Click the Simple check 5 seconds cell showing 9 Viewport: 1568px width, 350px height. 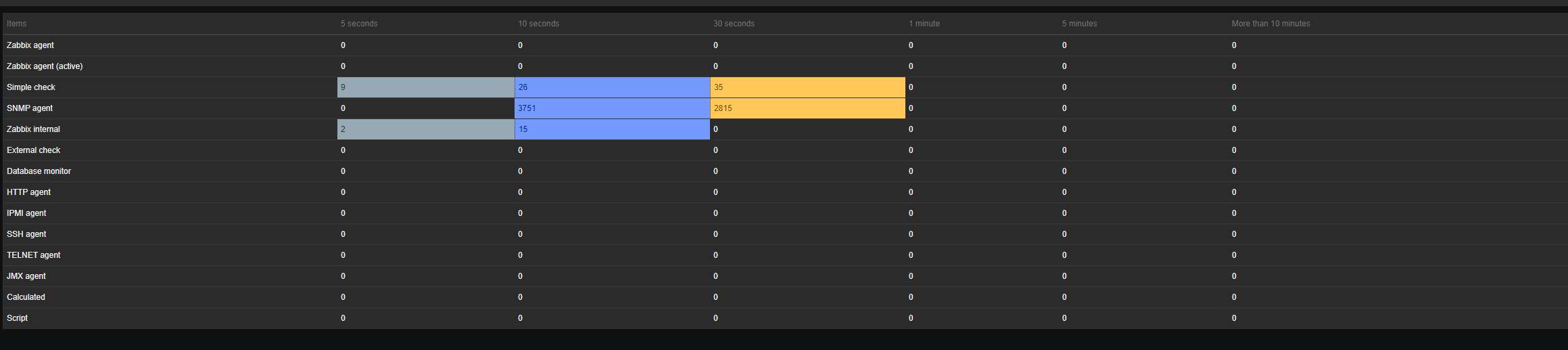coord(426,87)
